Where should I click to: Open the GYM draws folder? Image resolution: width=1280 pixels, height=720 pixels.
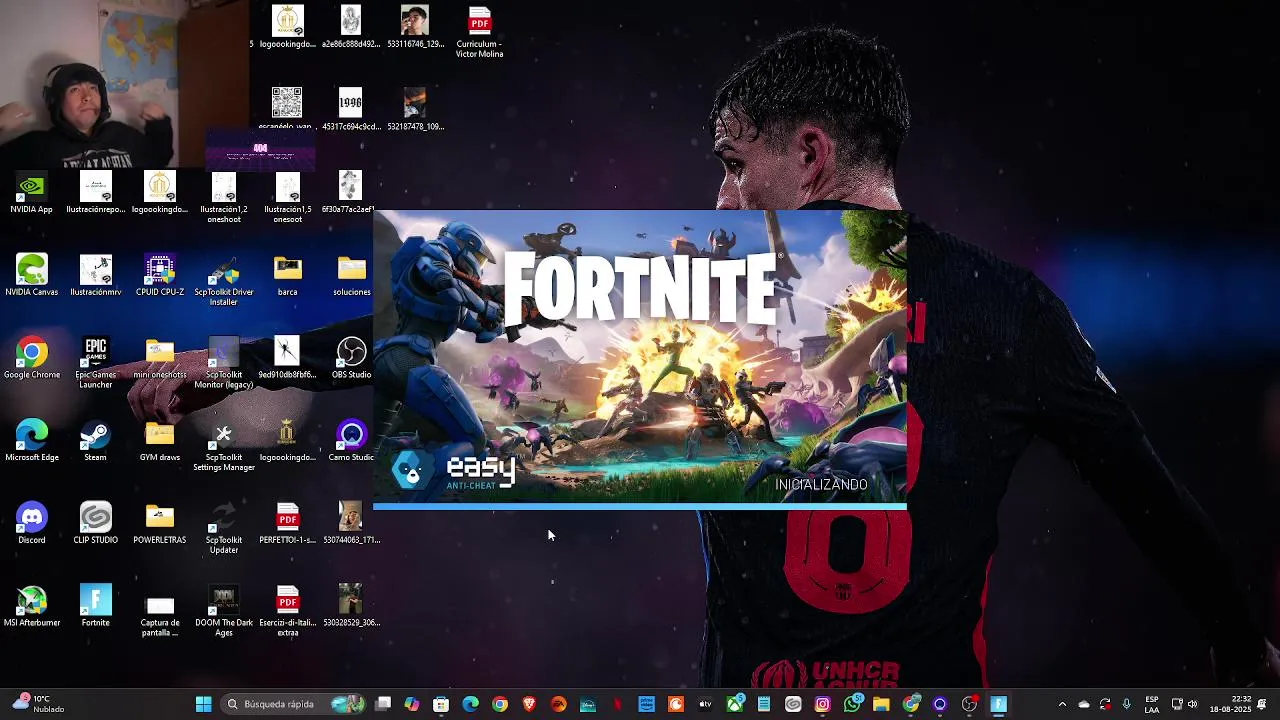coord(159,441)
